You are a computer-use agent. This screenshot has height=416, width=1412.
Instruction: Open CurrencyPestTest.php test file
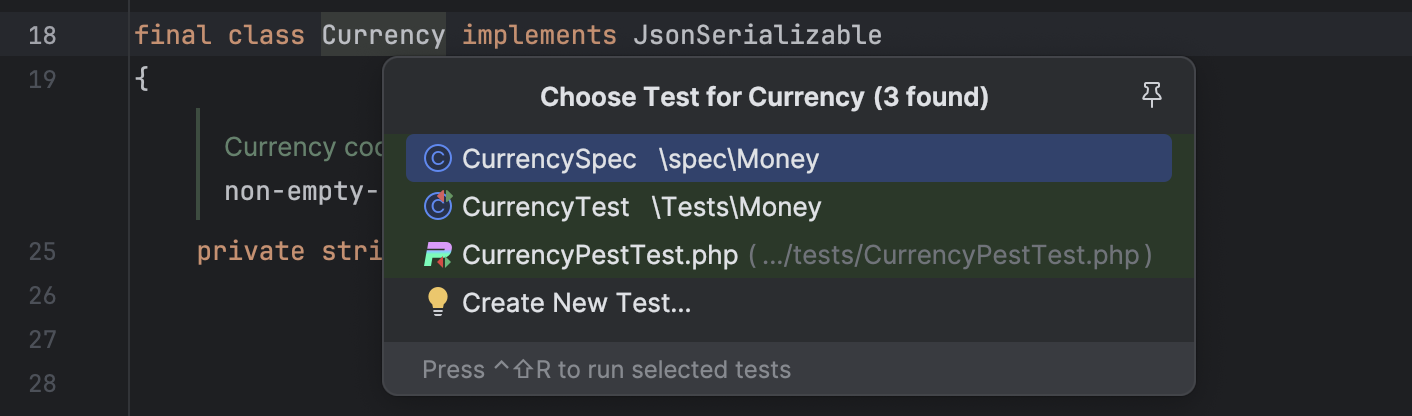coord(600,255)
